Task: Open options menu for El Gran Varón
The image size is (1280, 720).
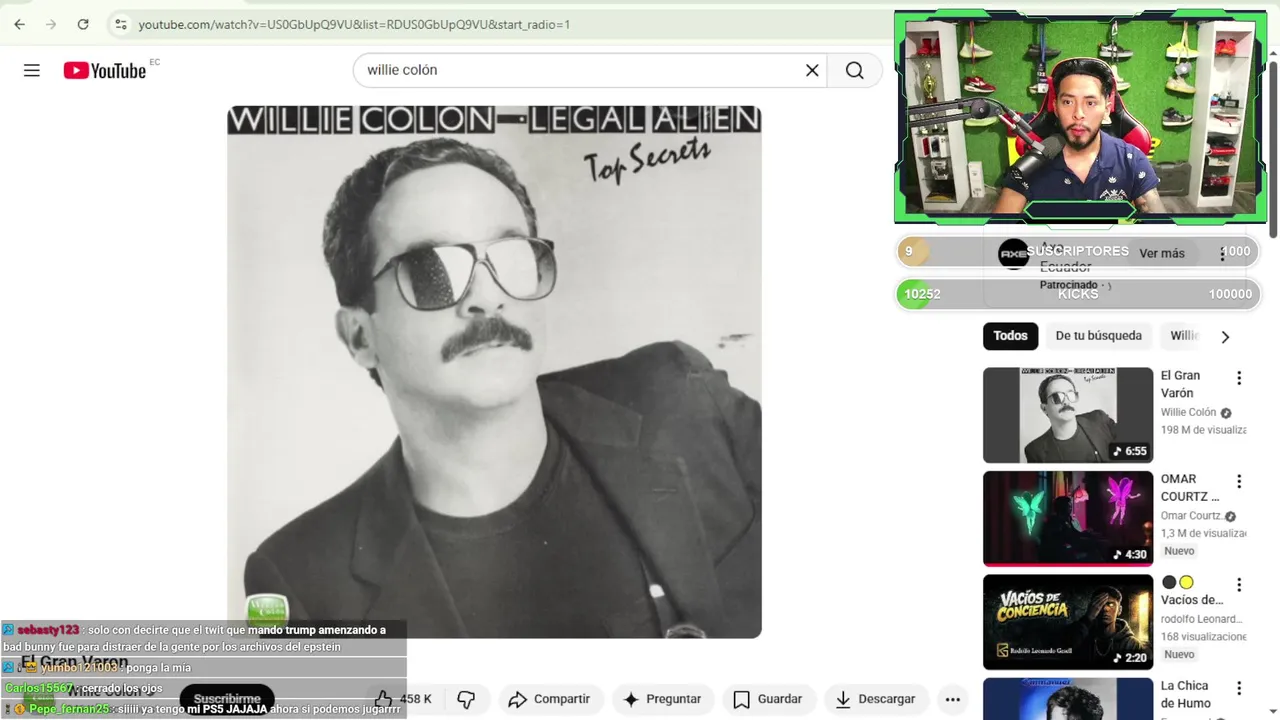Action: tap(1239, 378)
